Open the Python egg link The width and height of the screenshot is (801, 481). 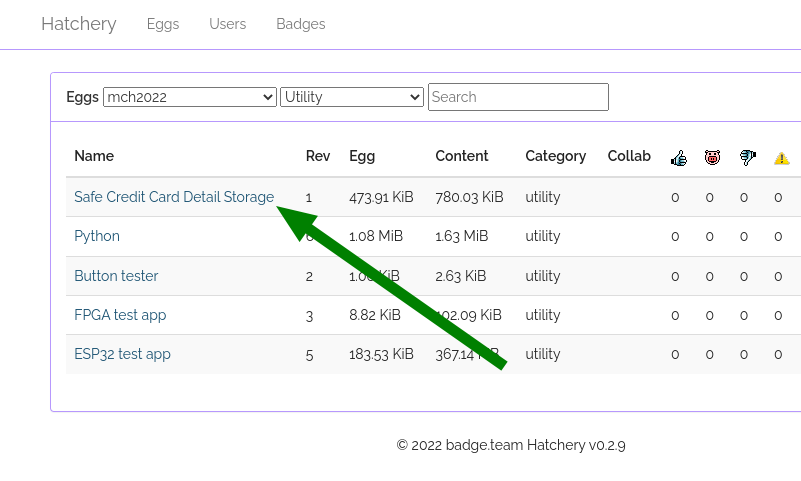(x=97, y=236)
